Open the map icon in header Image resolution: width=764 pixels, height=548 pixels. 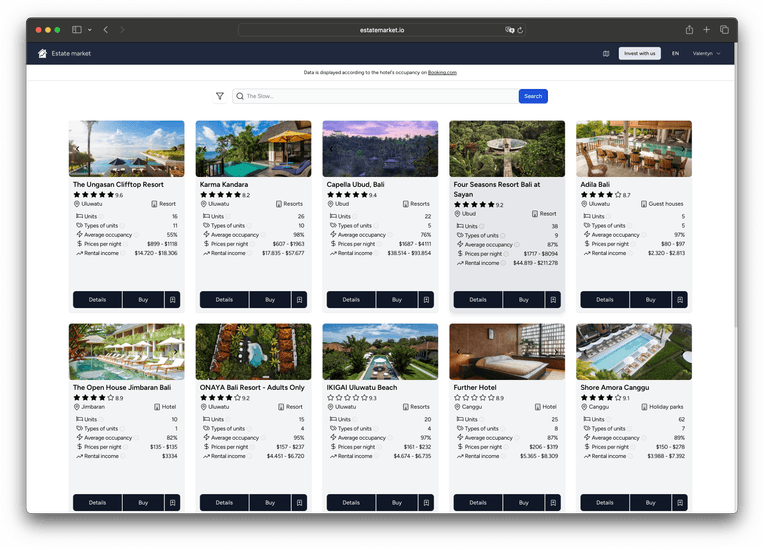pos(606,54)
